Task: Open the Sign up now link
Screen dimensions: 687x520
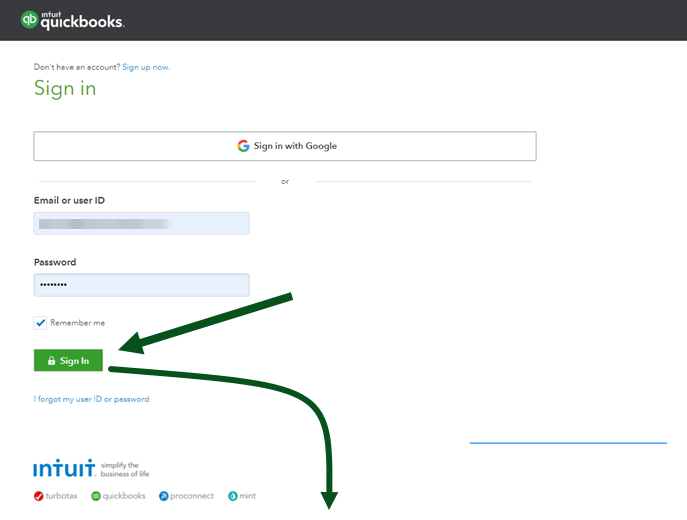Action: pyautogui.click(x=146, y=67)
